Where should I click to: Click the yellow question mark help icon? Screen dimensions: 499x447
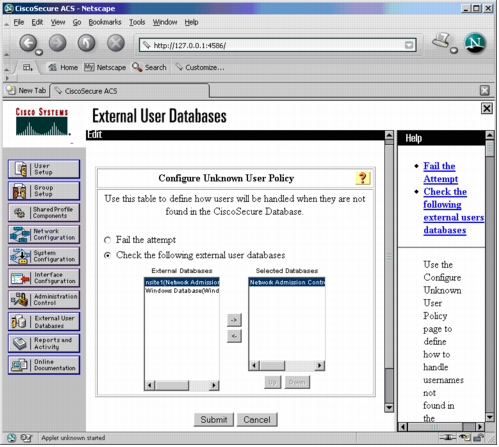click(x=363, y=179)
